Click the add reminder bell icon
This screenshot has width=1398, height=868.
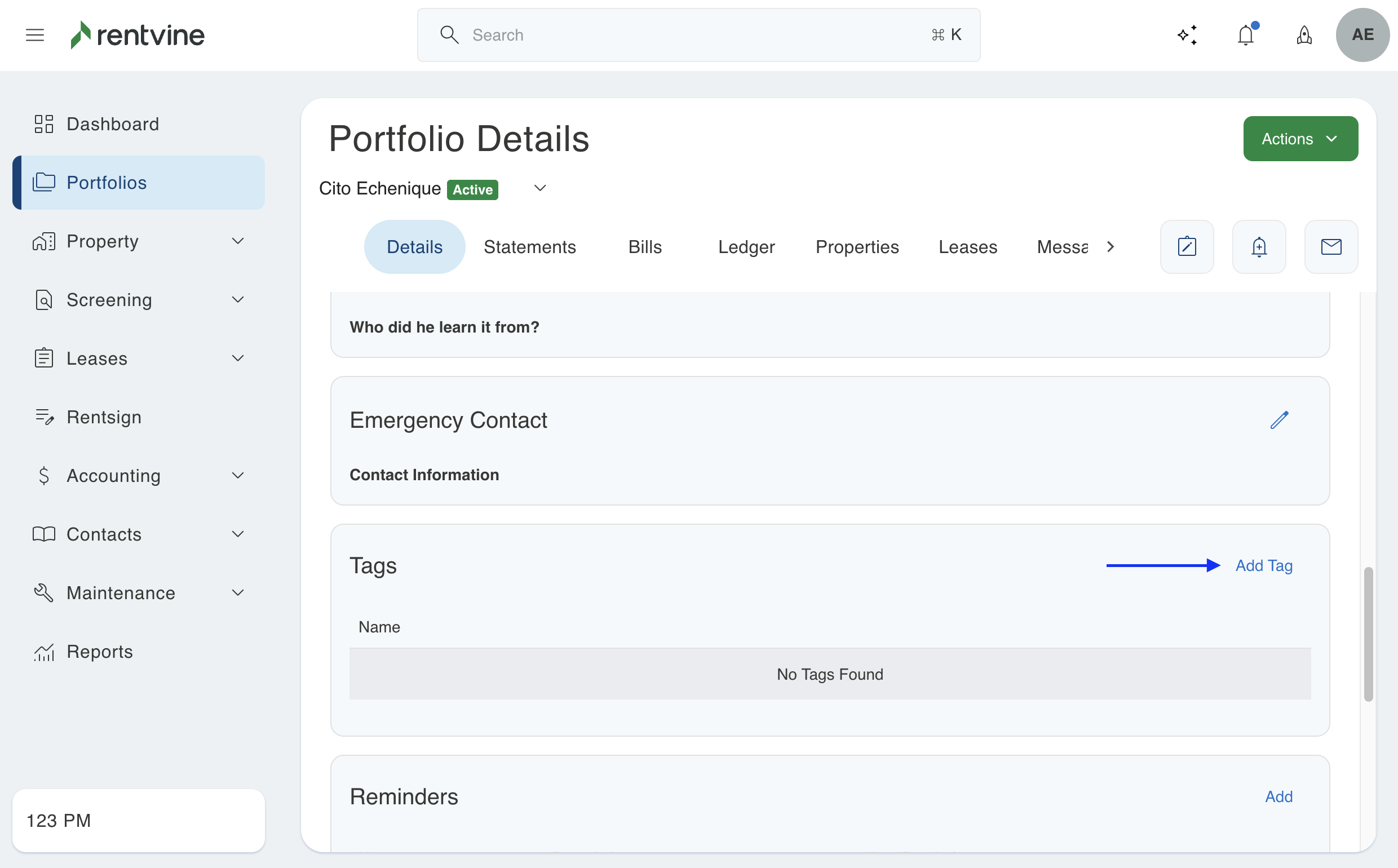(x=1259, y=247)
